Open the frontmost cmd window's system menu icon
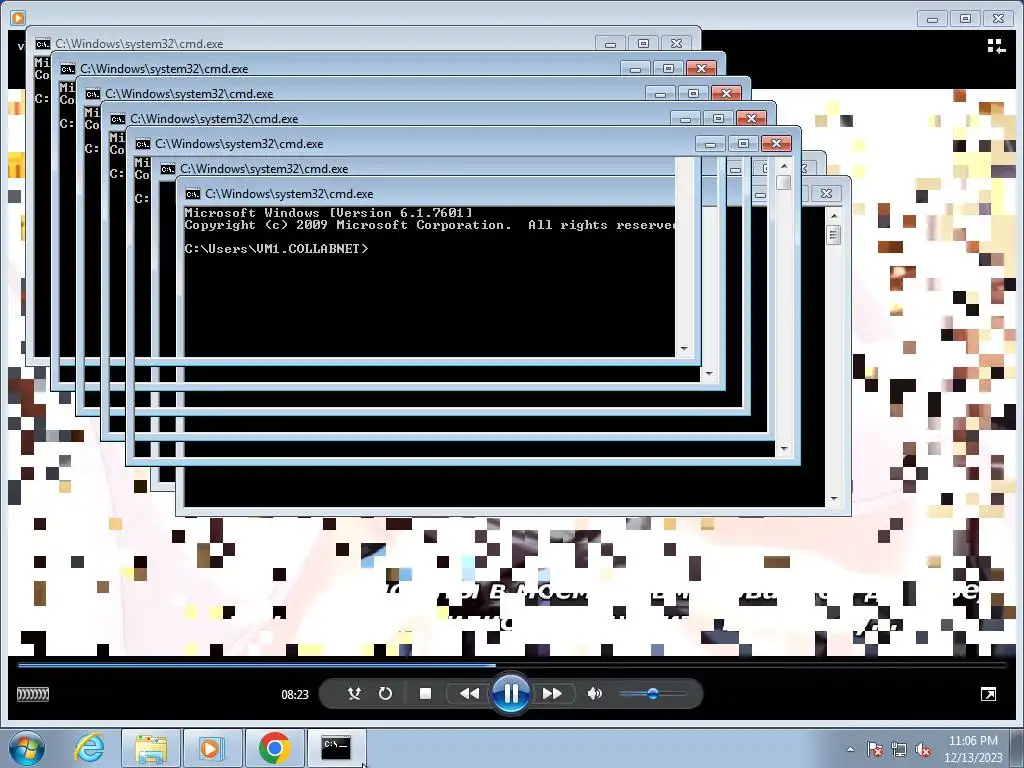 (x=192, y=194)
